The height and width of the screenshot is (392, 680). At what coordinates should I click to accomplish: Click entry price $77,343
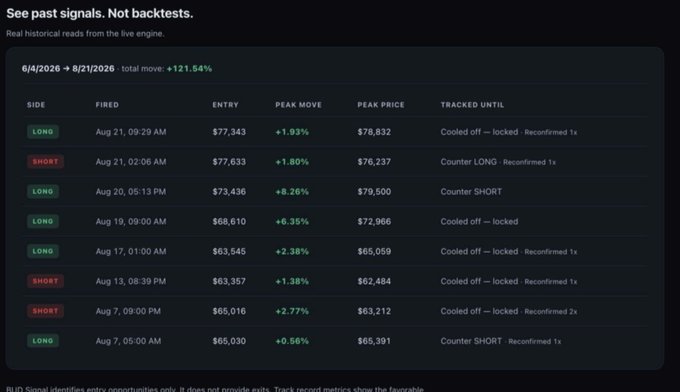point(229,132)
